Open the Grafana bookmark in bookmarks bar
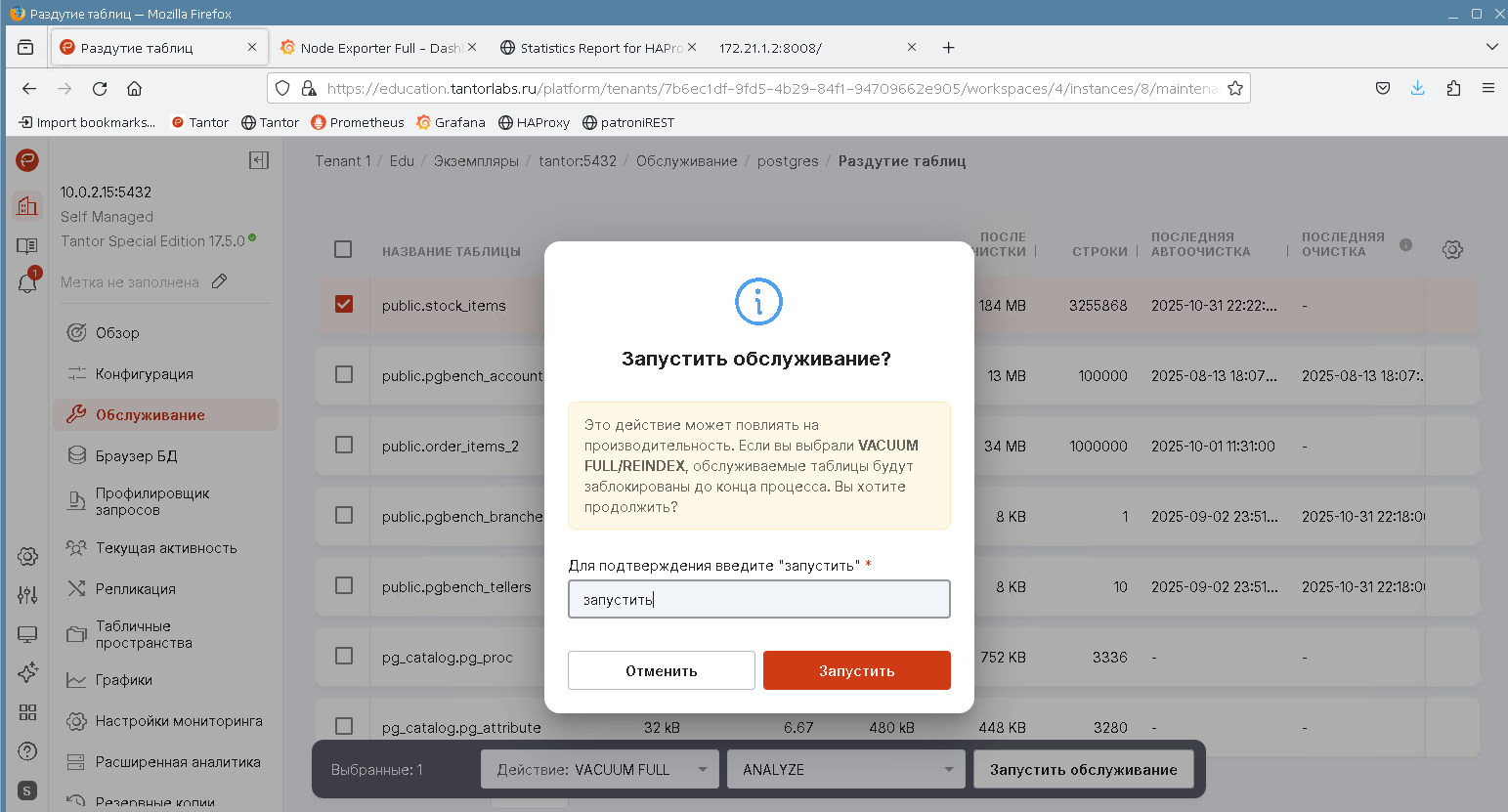Viewport: 1508px width, 812px height. tap(451, 123)
